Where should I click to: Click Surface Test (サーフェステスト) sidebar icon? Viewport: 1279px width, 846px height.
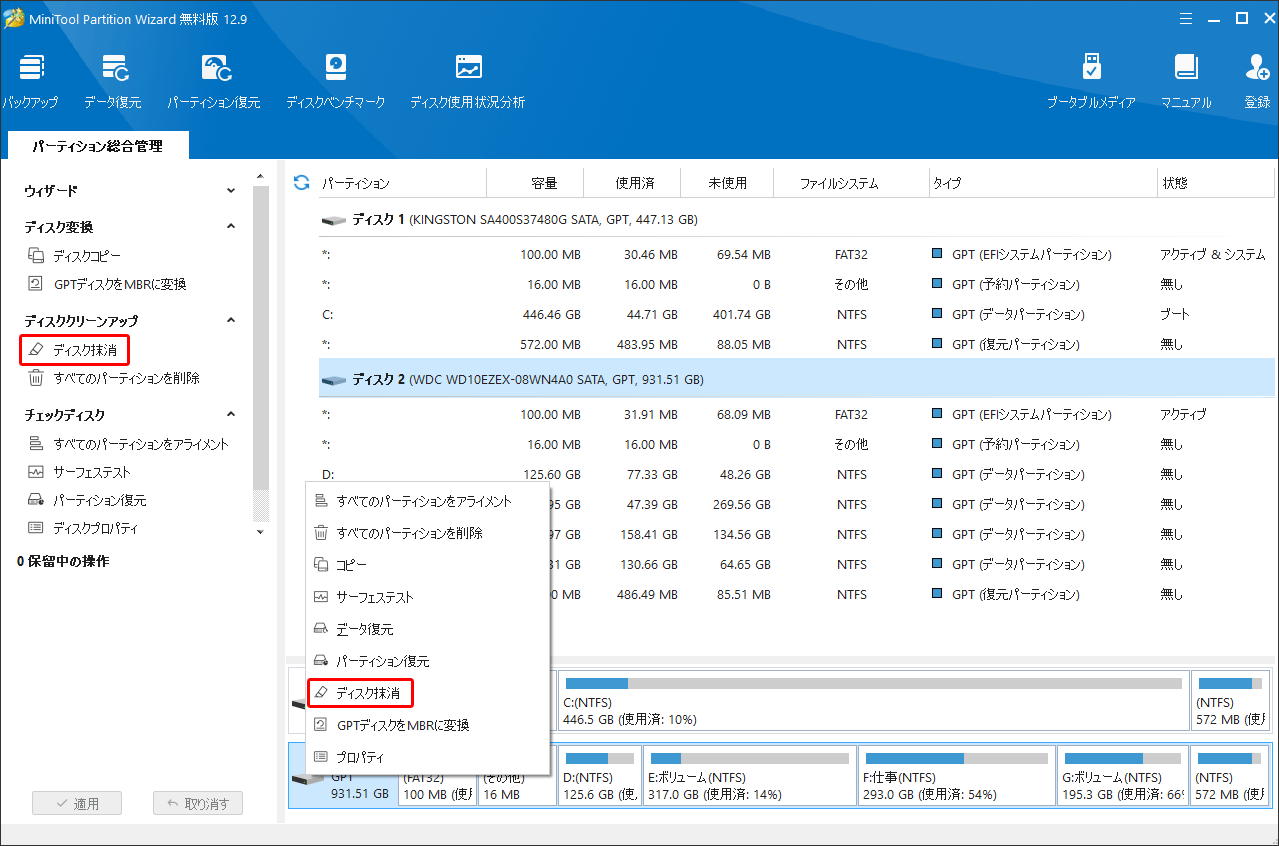[x=36, y=472]
